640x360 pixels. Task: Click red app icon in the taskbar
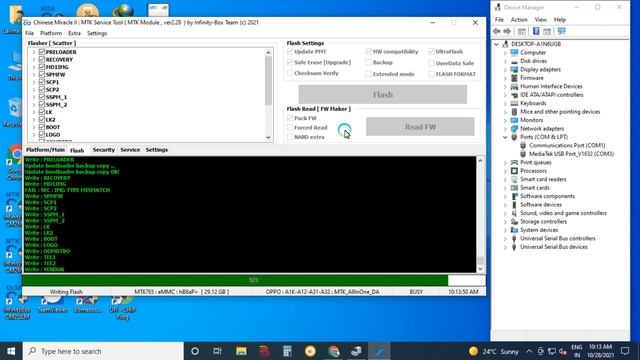coord(264,351)
